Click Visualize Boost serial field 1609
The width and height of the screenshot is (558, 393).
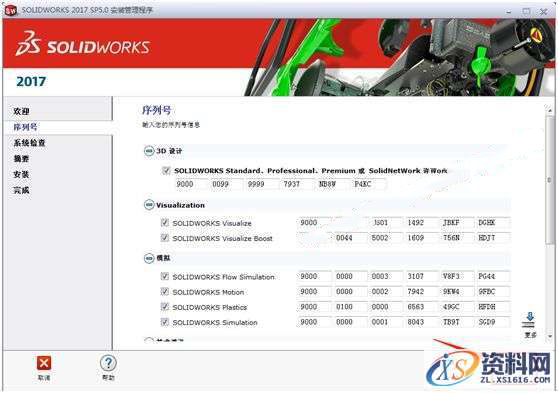(421, 237)
